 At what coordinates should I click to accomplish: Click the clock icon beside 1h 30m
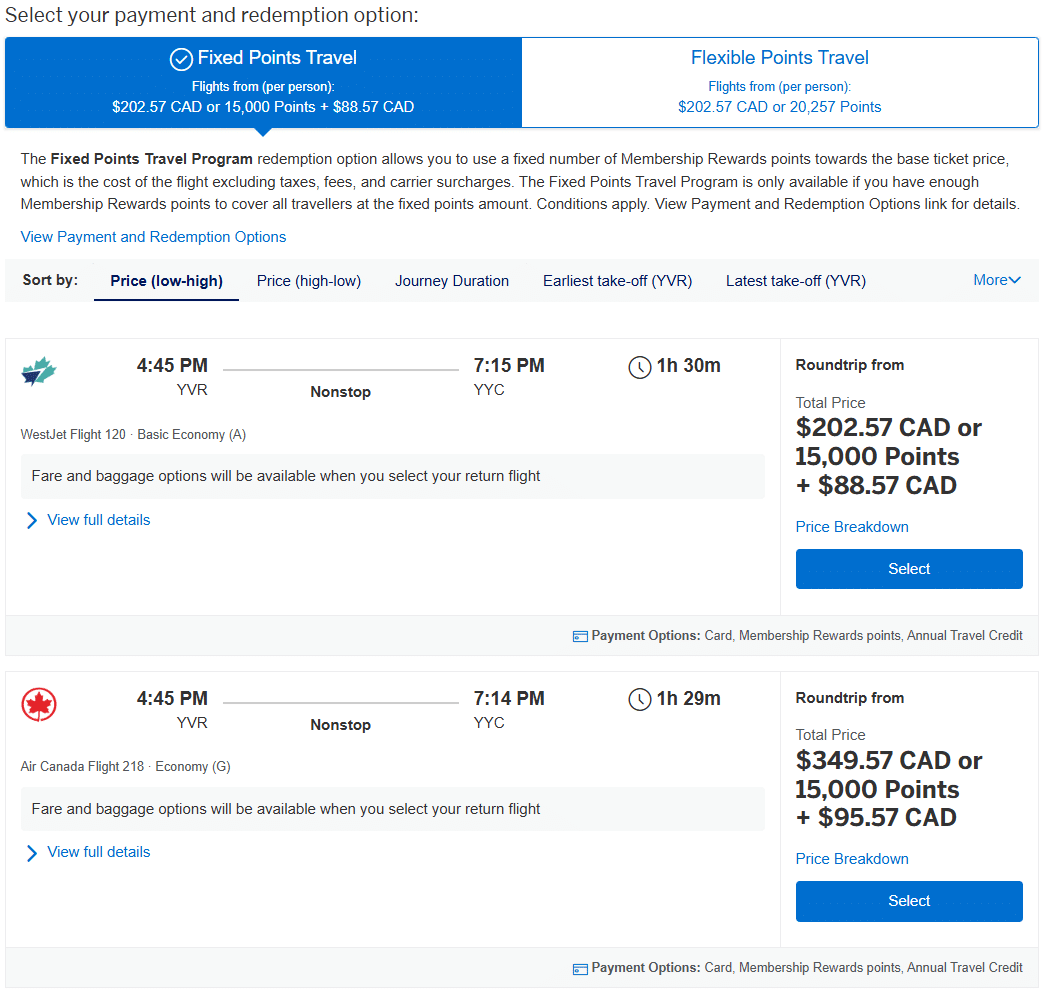tap(640, 367)
